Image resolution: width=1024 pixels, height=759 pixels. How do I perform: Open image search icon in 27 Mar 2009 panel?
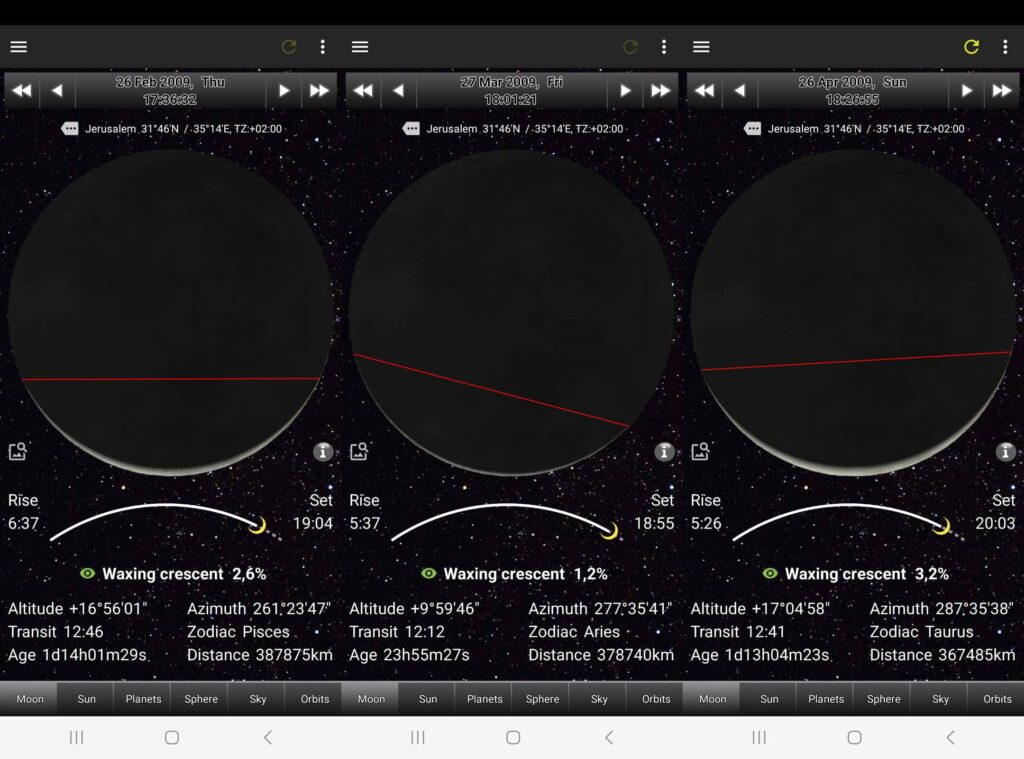pyautogui.click(x=359, y=452)
